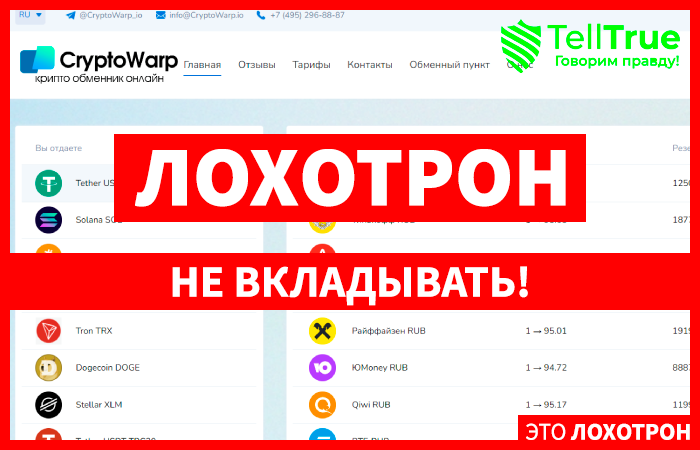Go to the Главная menu item
700x450 pixels.
coord(202,65)
